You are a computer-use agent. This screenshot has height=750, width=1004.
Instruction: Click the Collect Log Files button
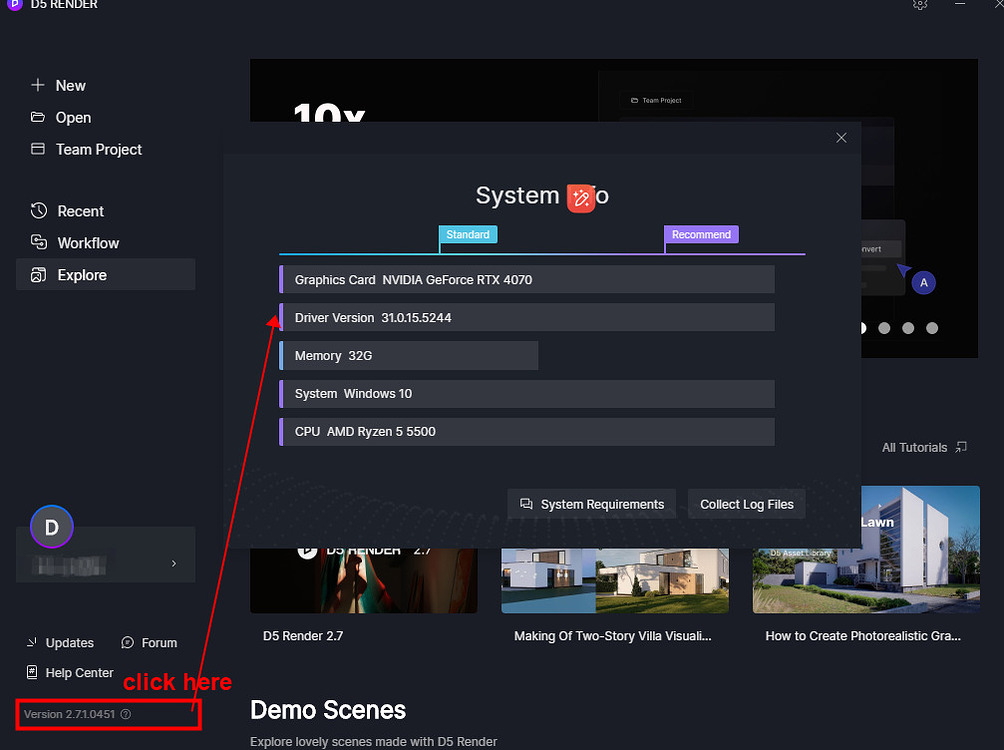(x=746, y=504)
